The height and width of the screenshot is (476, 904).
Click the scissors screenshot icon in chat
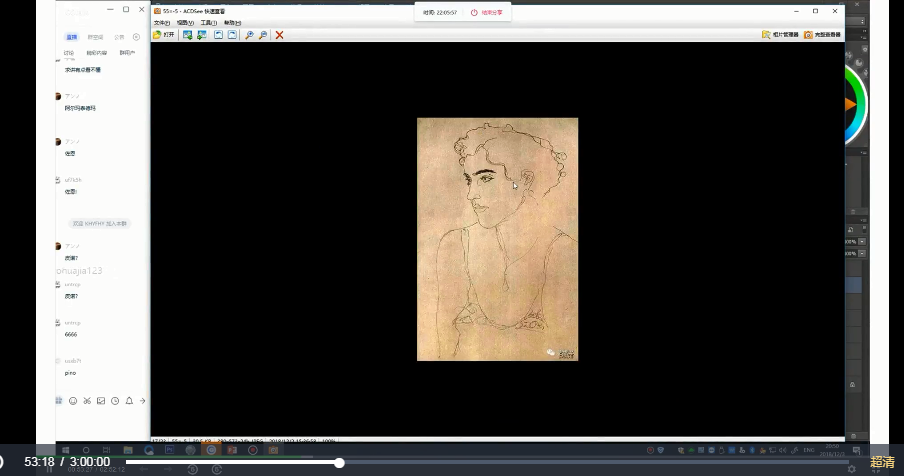pyautogui.click(x=87, y=401)
